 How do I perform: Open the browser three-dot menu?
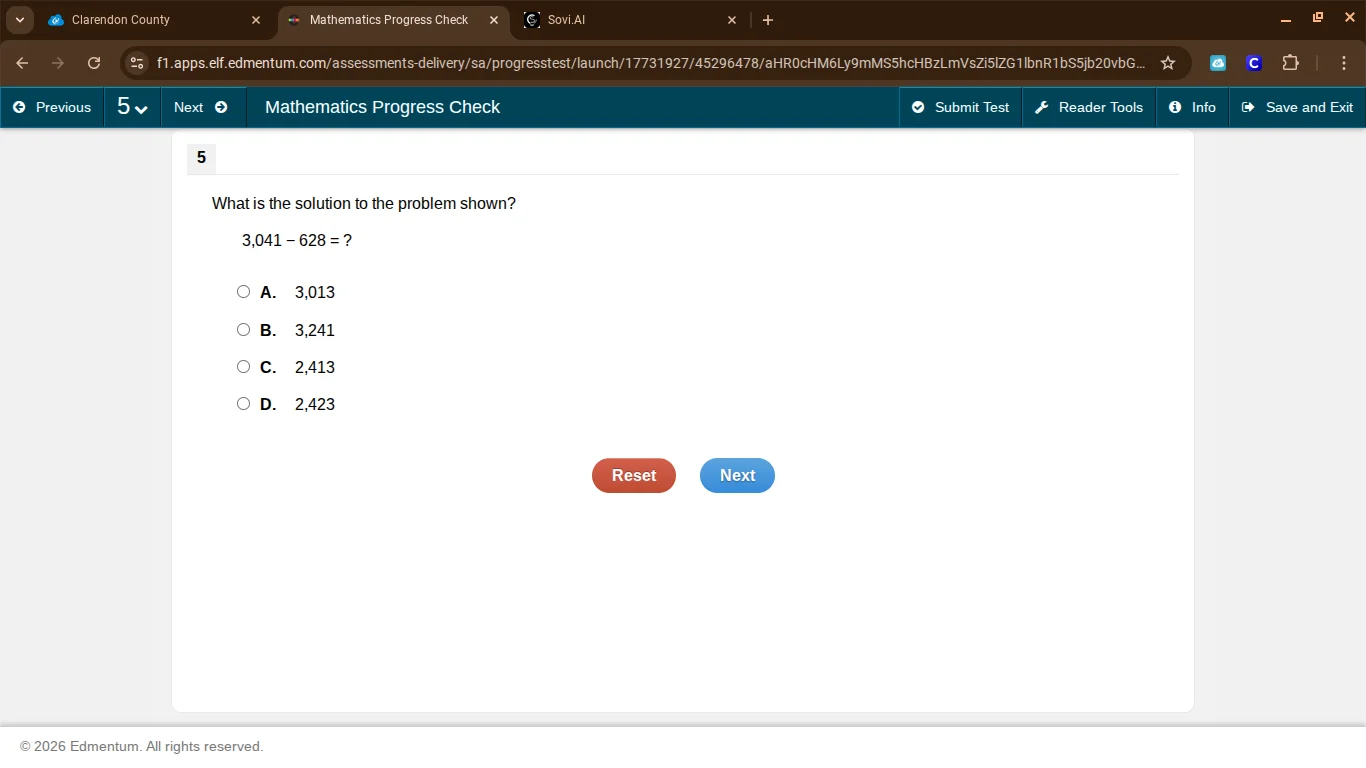[1344, 62]
